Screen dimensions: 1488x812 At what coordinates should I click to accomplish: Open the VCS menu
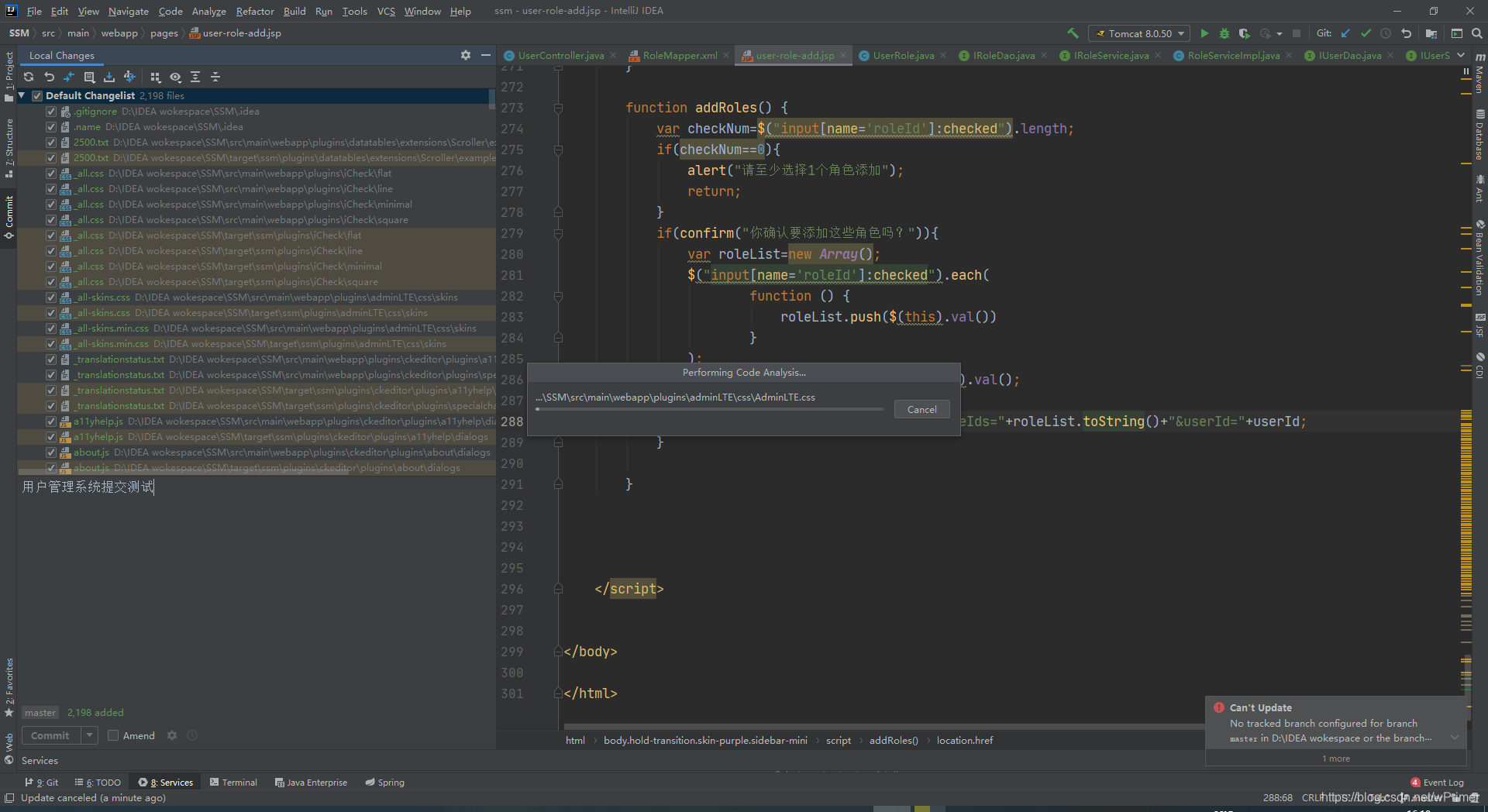[x=386, y=11]
